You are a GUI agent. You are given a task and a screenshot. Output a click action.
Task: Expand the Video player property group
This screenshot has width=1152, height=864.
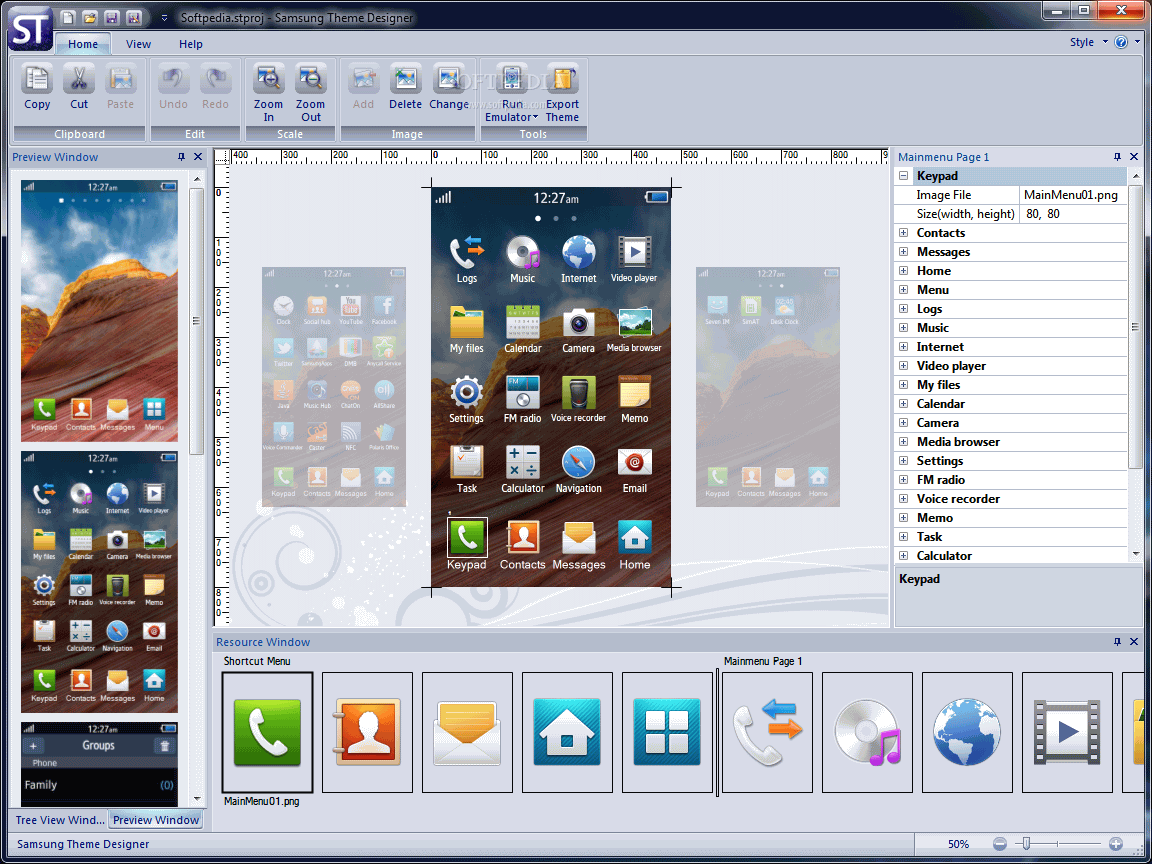[x=903, y=366]
